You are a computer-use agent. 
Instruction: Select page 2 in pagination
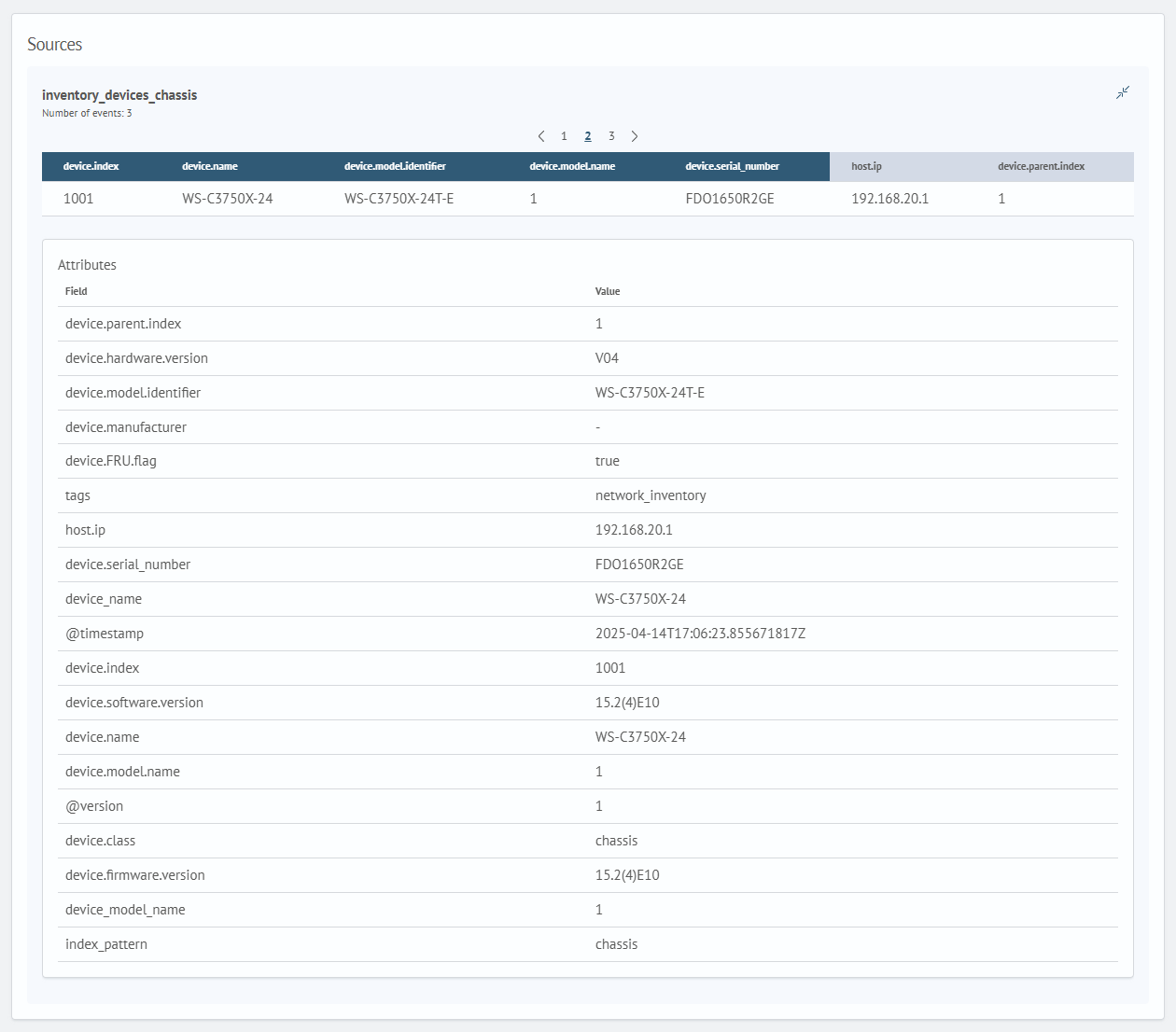click(588, 136)
